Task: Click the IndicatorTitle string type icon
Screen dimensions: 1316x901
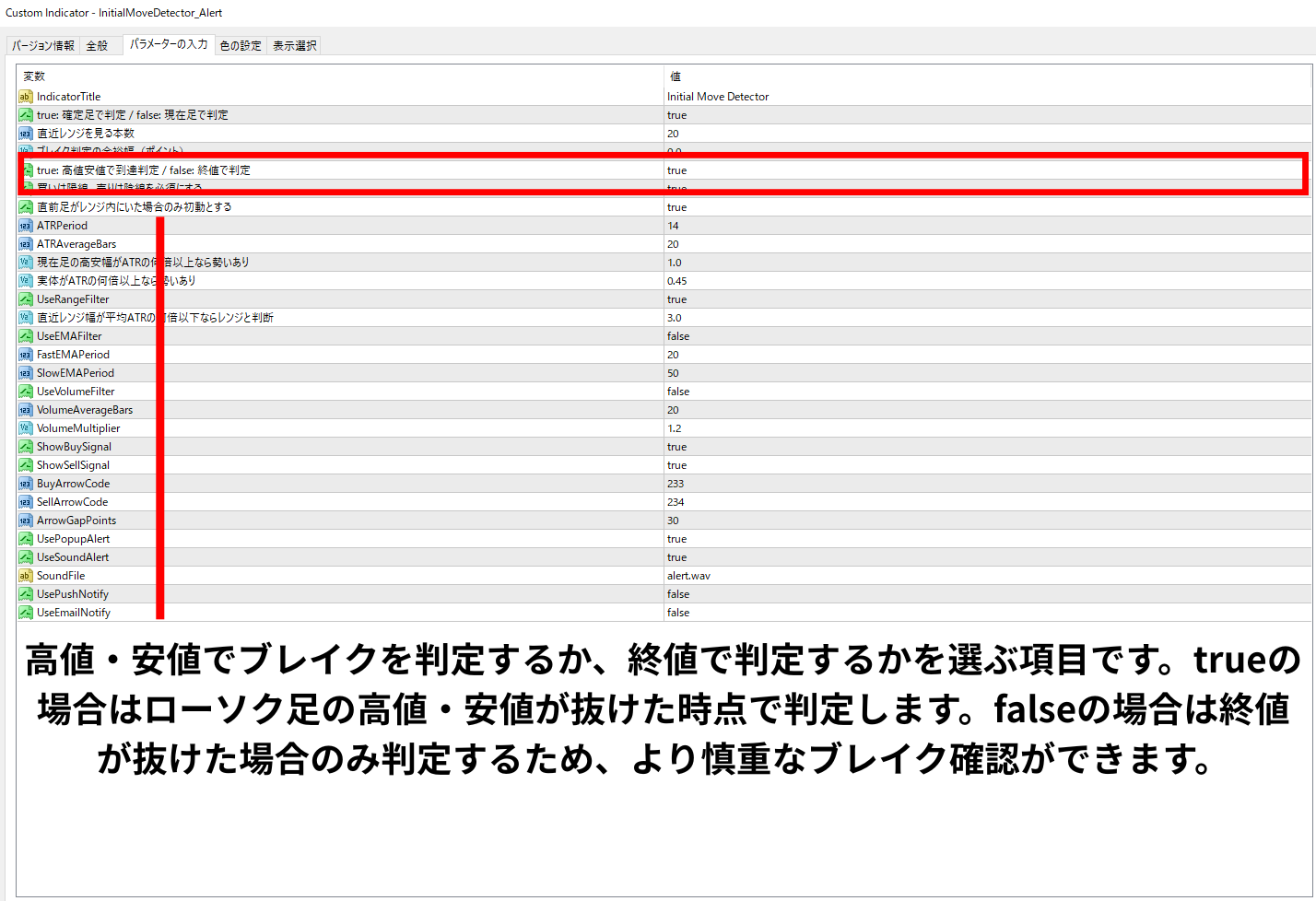Action: pos(26,97)
